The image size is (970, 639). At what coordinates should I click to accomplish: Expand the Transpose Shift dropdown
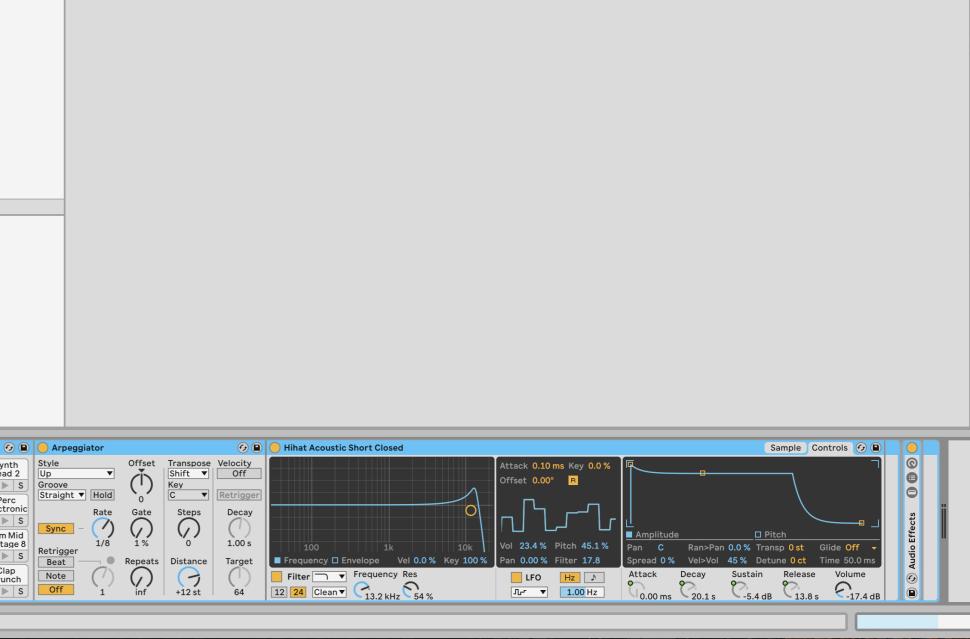(188, 474)
